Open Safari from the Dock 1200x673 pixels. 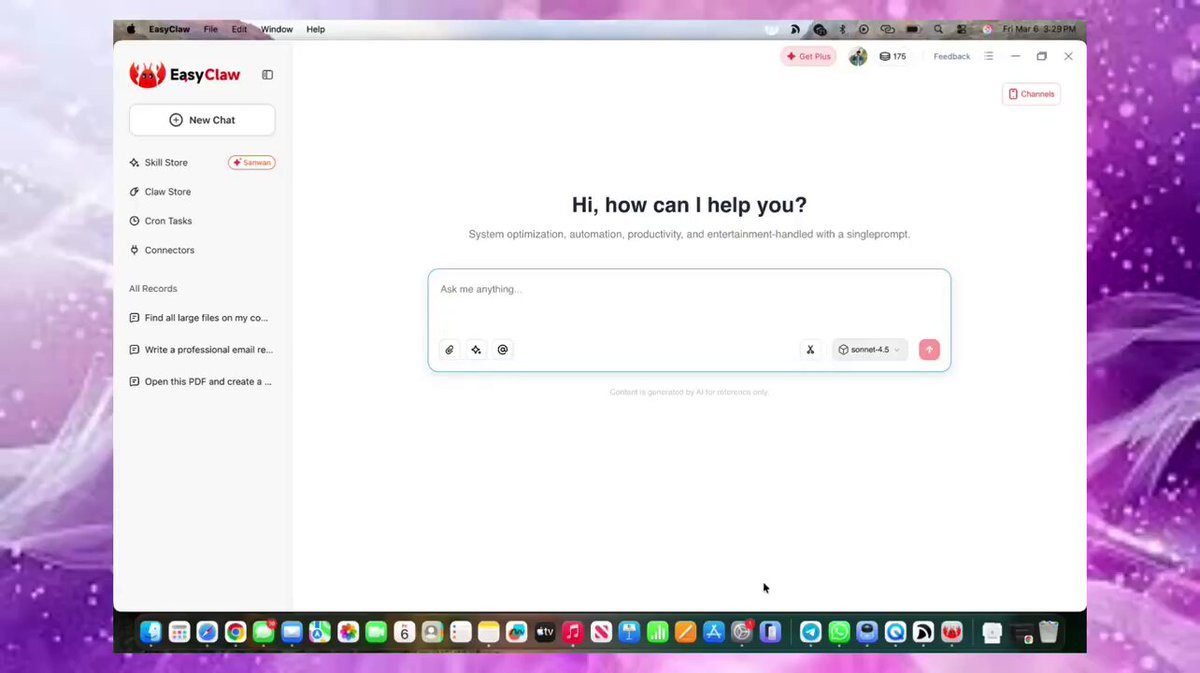207,632
